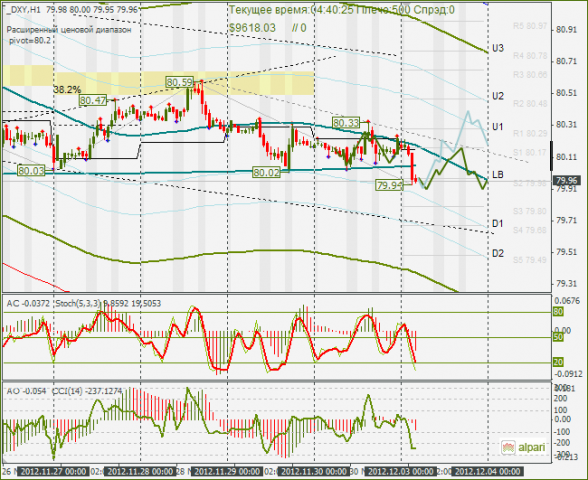Select the 2012.12.04 00:00 date marker
The image size is (588, 480).
(x=488, y=472)
